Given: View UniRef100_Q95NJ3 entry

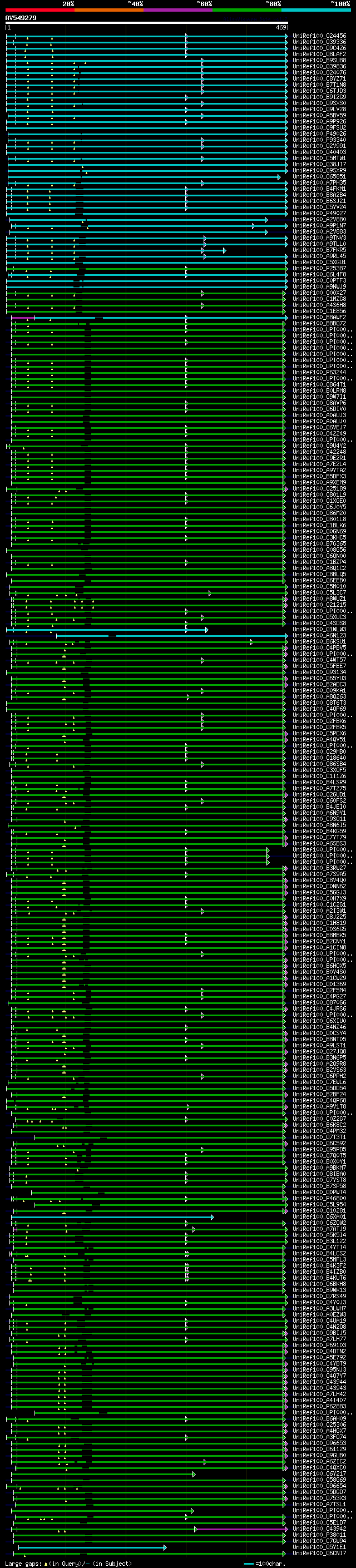Looking at the screenshot, I should click(x=319, y=1369).
